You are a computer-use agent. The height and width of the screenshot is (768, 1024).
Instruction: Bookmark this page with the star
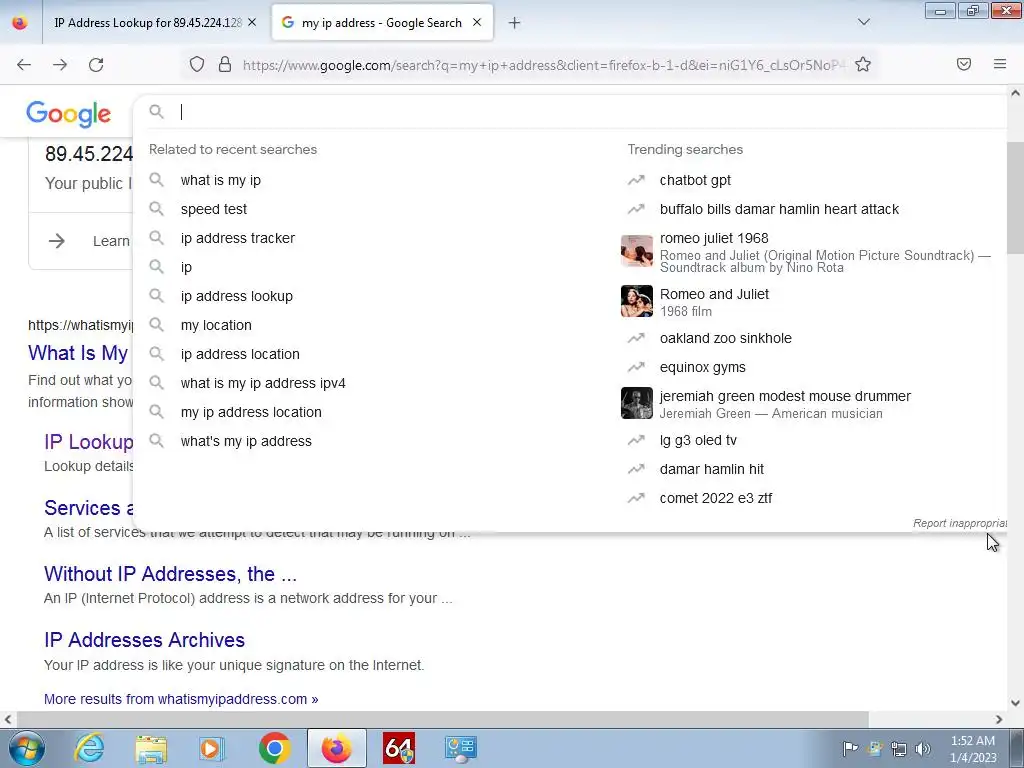pyautogui.click(x=863, y=64)
